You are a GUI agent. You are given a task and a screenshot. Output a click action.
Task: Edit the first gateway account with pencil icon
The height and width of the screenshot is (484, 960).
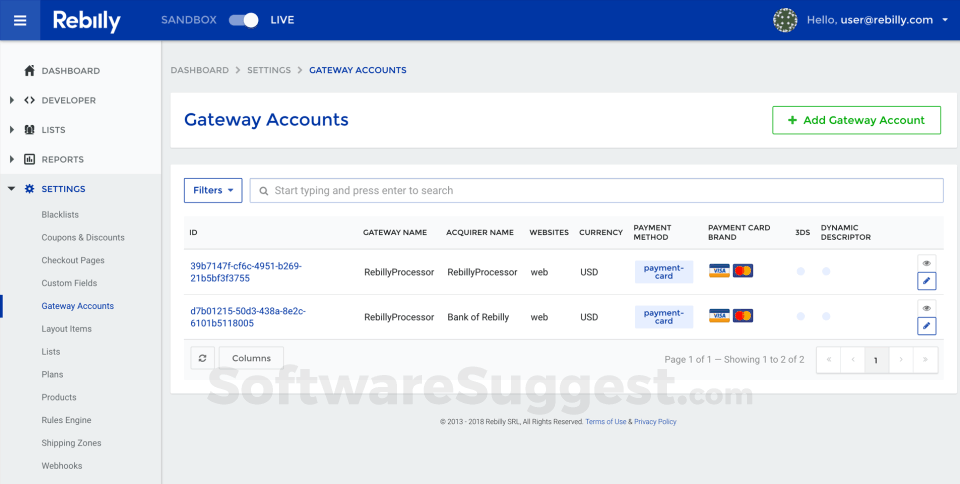tap(926, 281)
